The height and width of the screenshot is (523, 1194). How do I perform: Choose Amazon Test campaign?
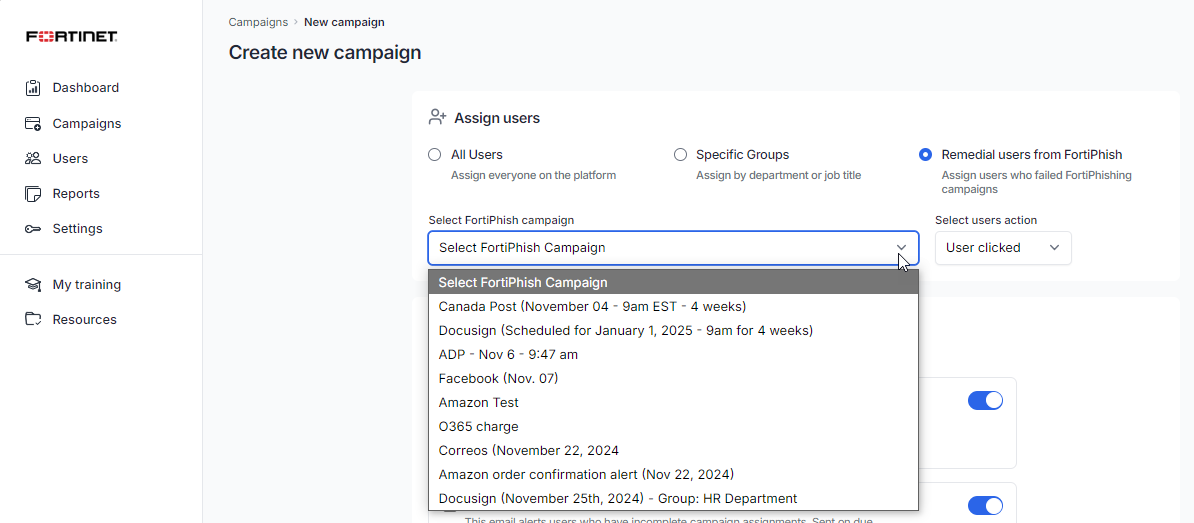click(x=673, y=402)
